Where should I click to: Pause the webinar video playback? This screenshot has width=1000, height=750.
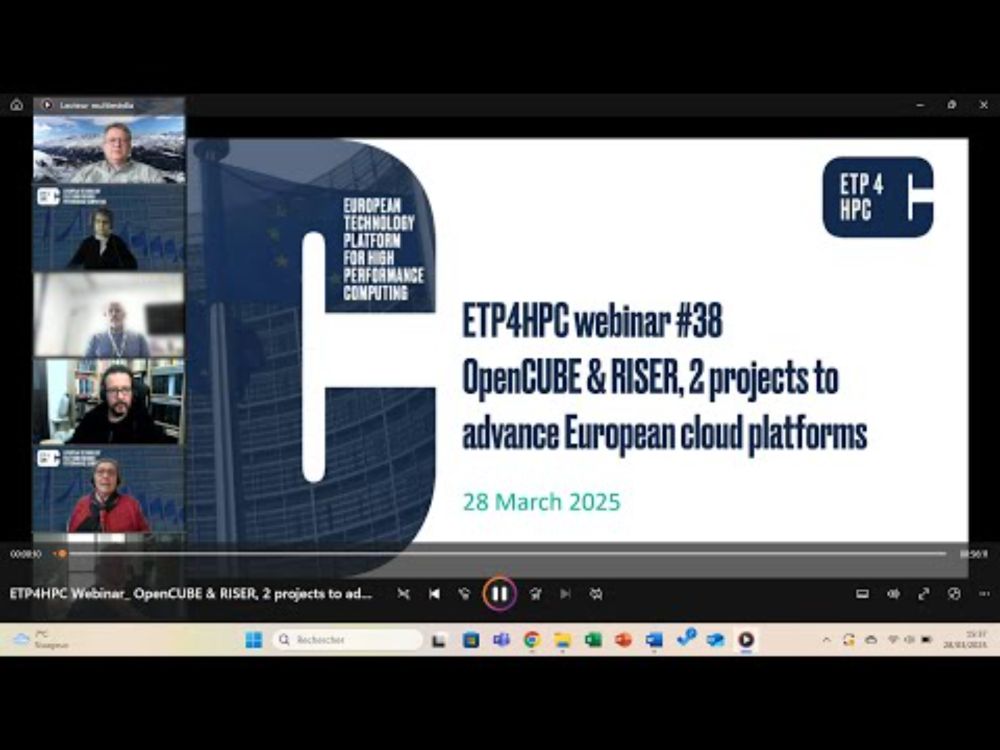click(x=499, y=594)
